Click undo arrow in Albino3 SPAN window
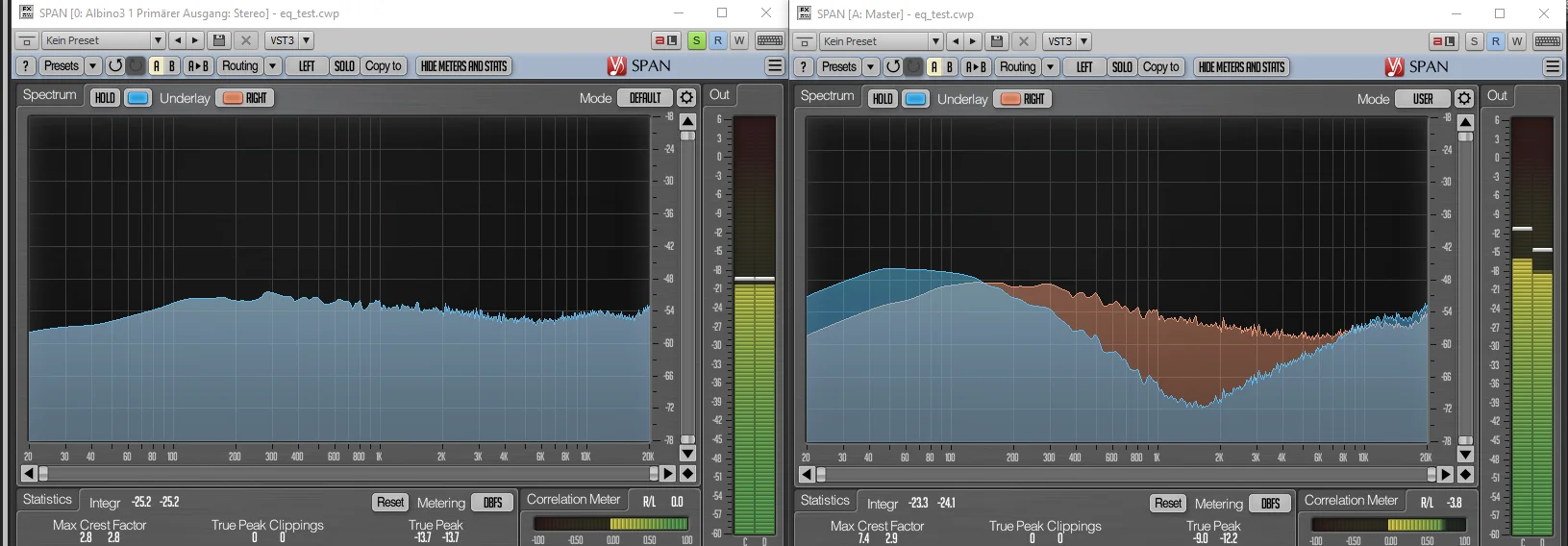 pos(115,66)
